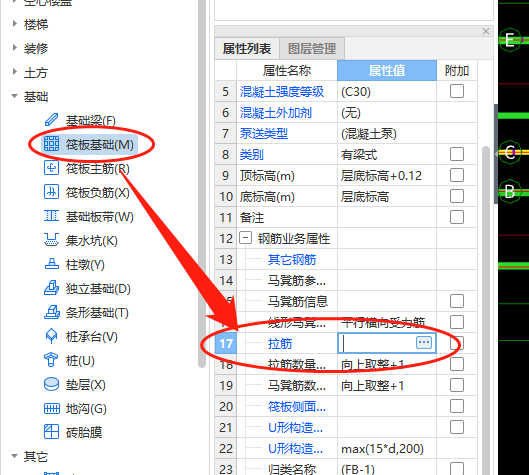Open 混凝土强度等级 property link
This screenshot has width=529, height=475.
pos(282,92)
